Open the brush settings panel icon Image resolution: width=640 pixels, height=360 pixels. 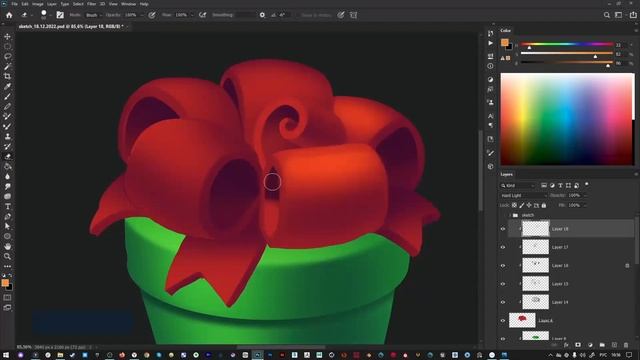[60, 15]
